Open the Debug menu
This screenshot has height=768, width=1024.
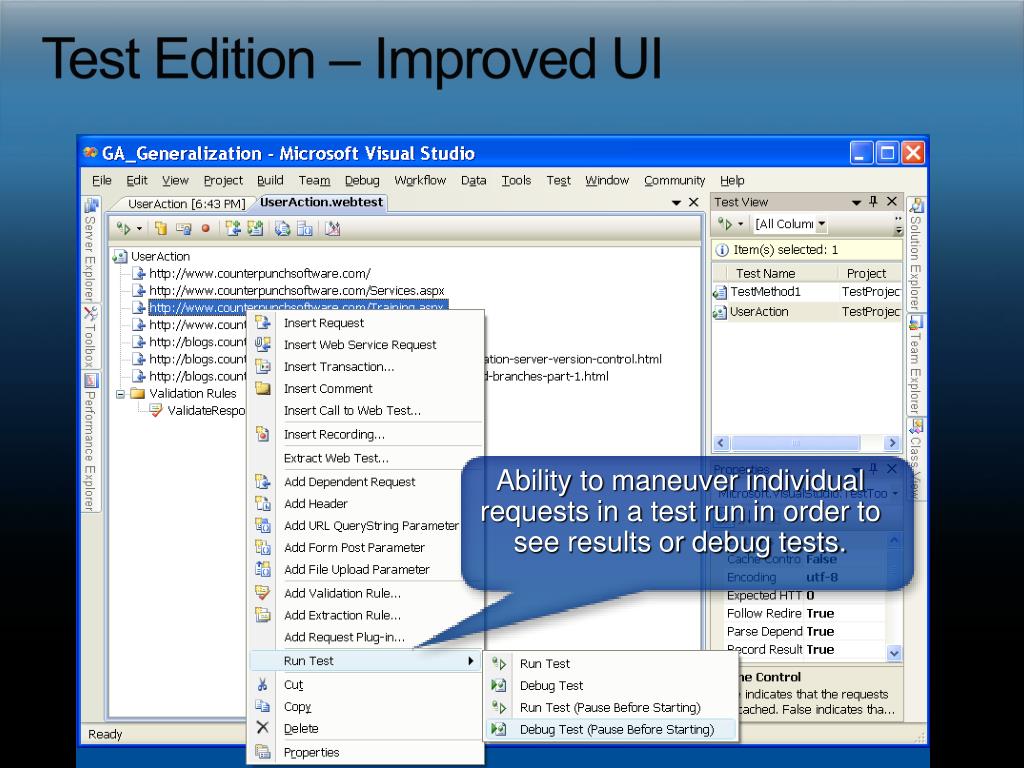(x=362, y=180)
